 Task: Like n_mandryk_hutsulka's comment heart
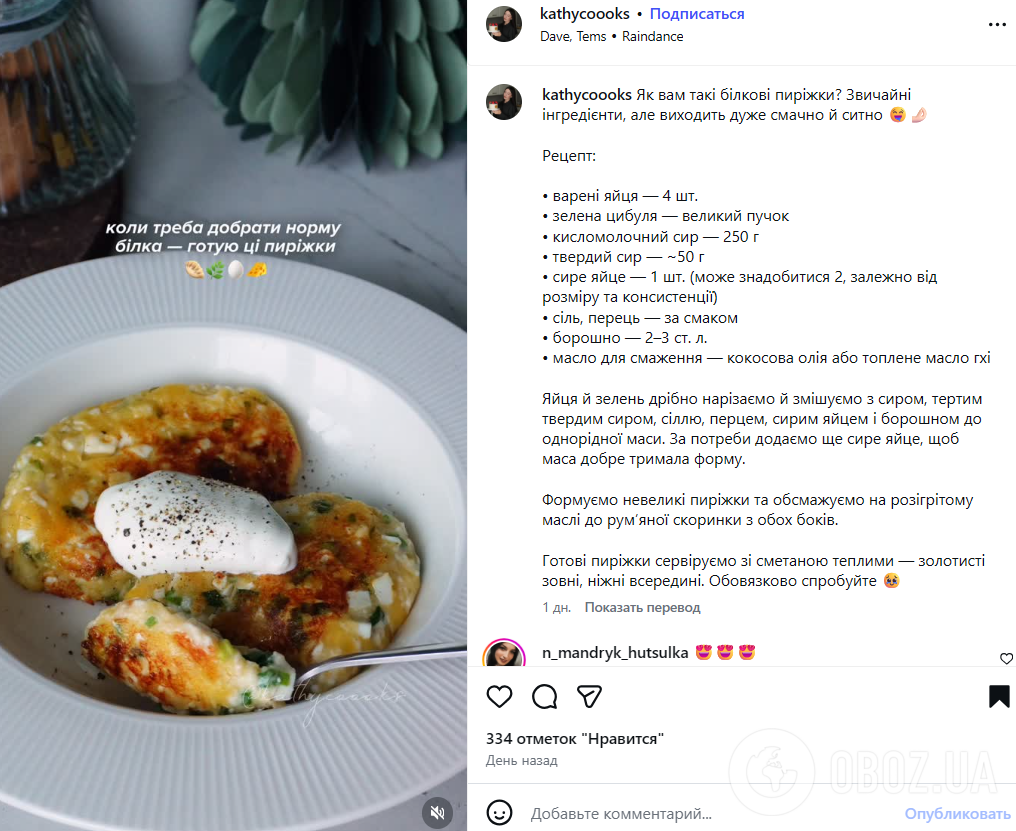(x=1006, y=658)
